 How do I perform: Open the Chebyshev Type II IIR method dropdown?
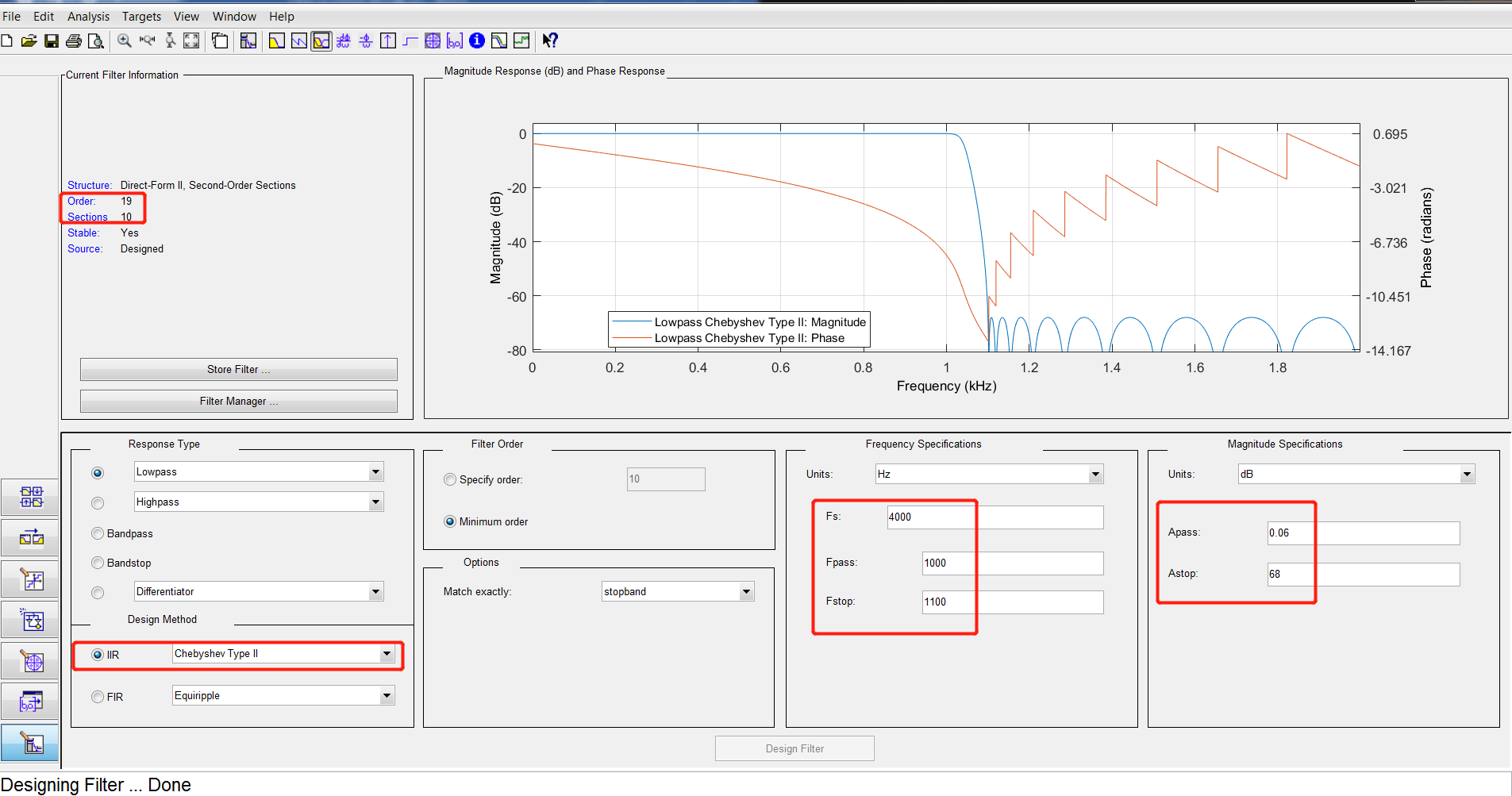click(x=387, y=654)
